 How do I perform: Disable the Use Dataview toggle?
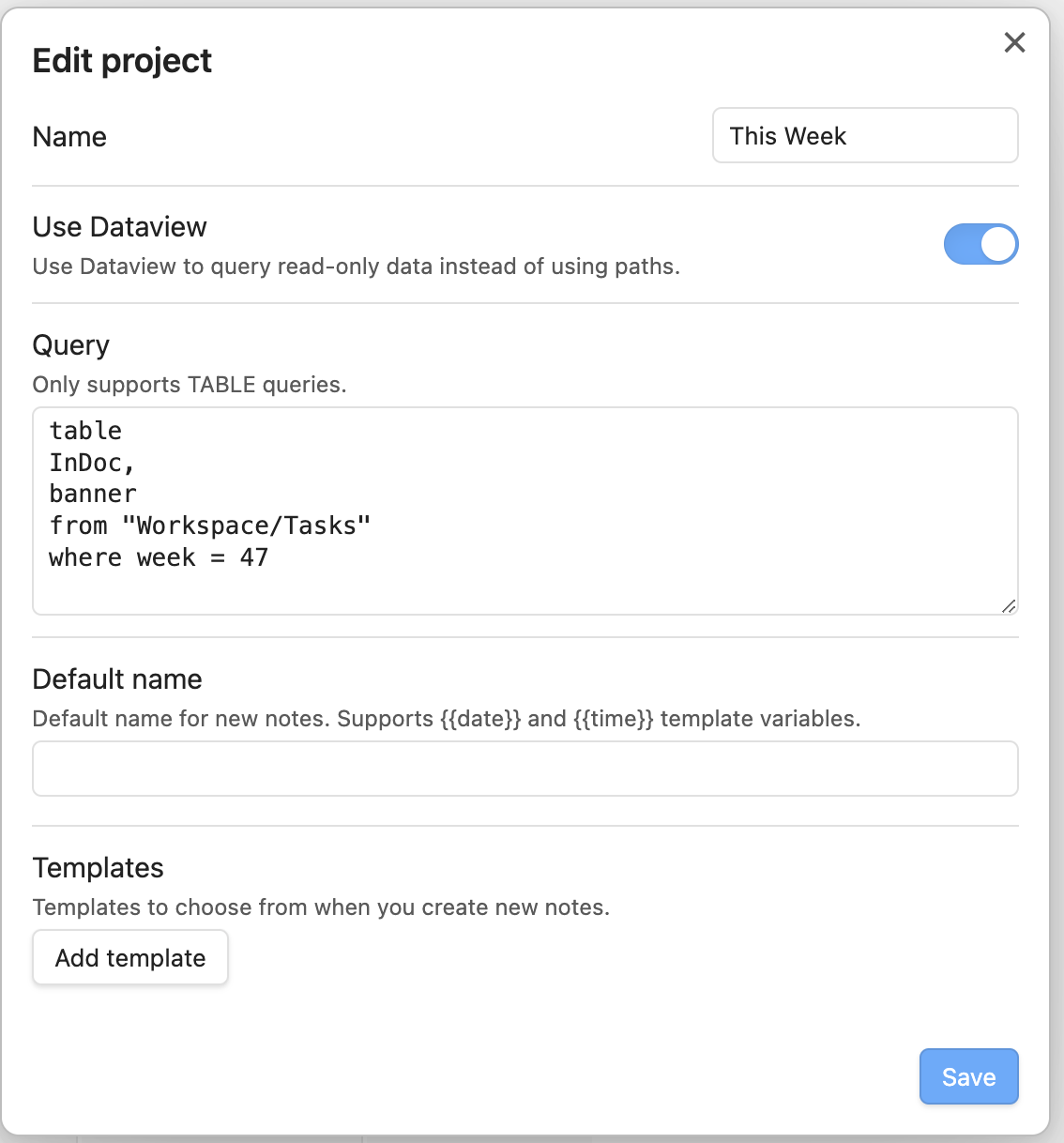(981, 244)
